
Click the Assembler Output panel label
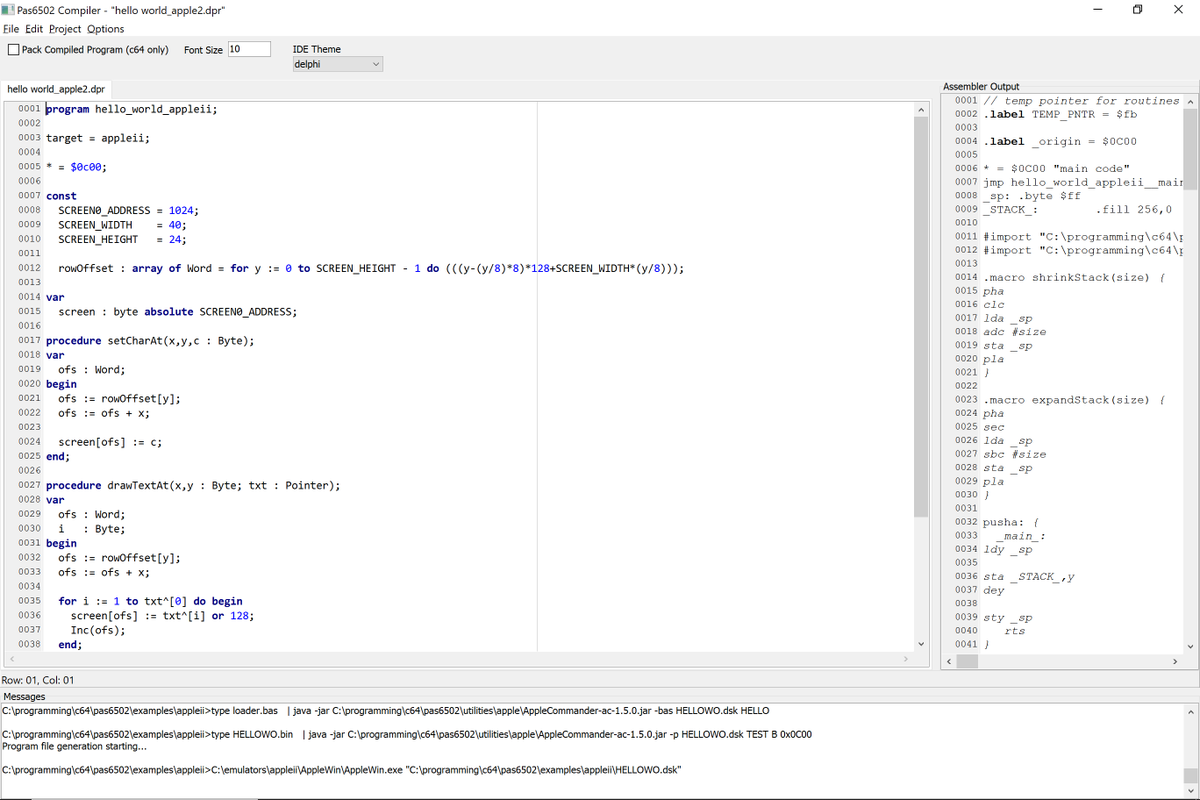[982, 87]
